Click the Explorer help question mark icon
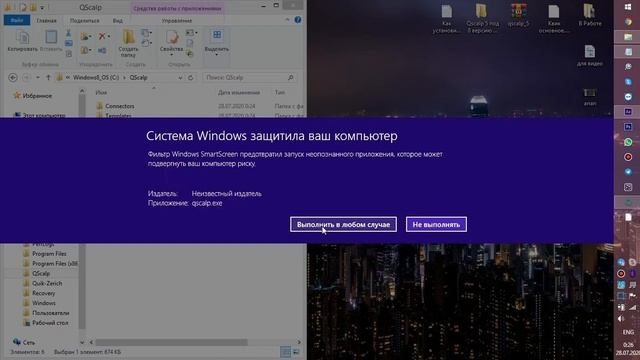Screen dimensions: 640x360 (x=298, y=20)
